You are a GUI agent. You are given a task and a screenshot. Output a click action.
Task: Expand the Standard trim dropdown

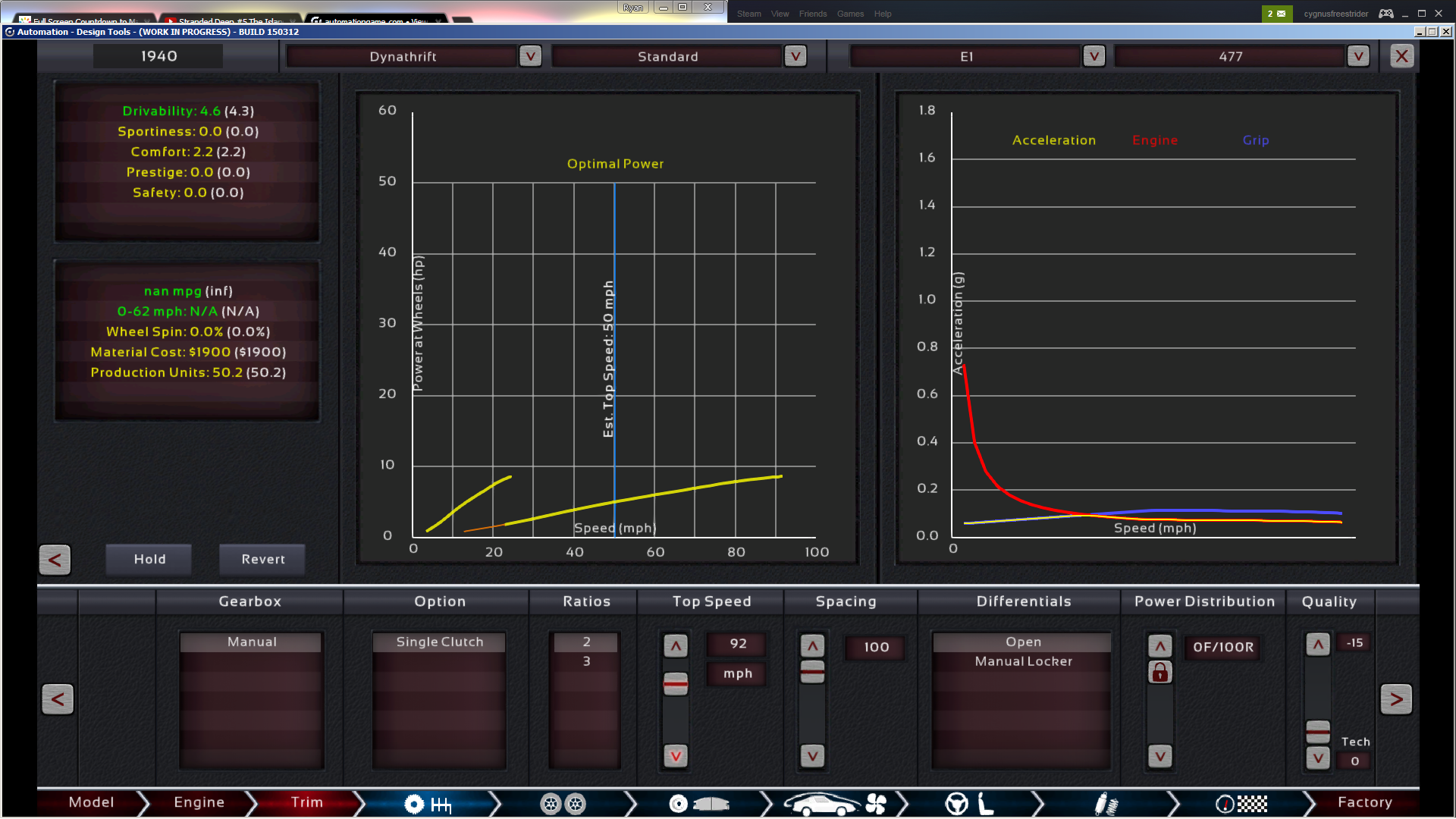point(795,56)
